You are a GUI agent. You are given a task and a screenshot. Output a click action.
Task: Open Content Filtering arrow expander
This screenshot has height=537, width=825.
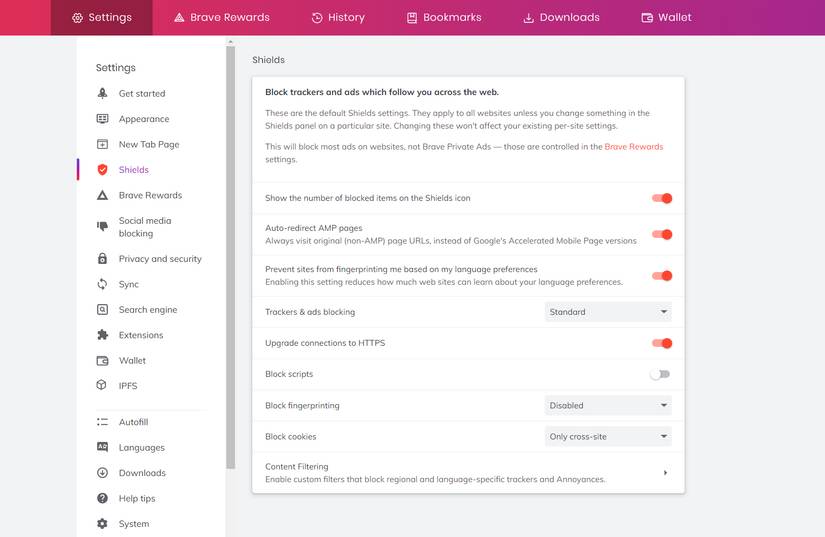(665, 473)
